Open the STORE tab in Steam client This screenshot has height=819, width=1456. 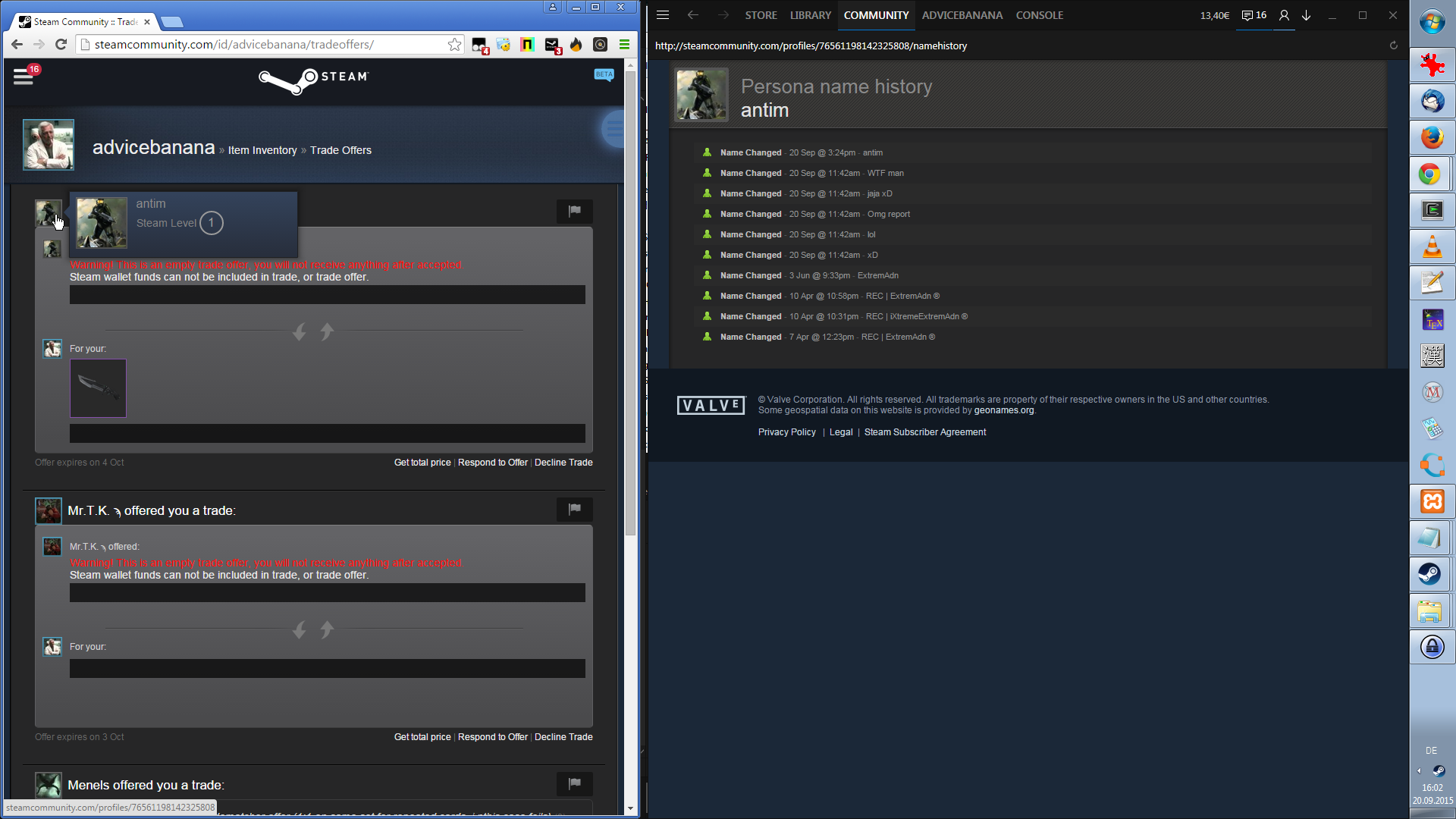(x=761, y=15)
